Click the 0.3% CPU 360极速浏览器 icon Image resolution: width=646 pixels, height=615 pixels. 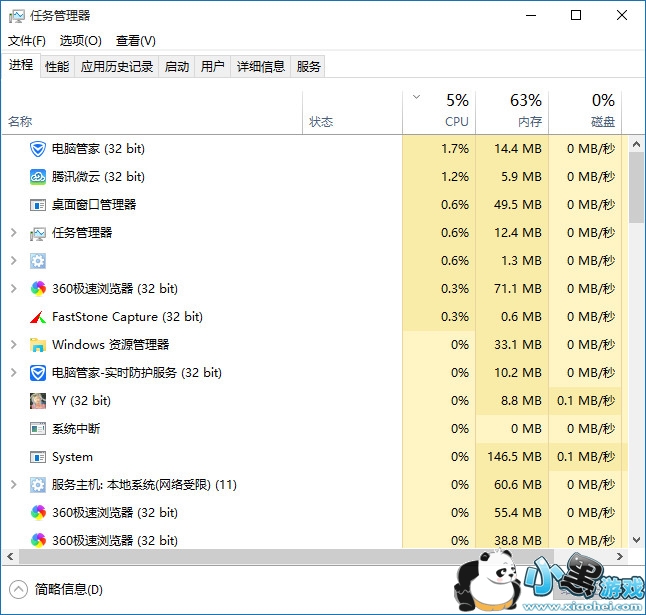tap(38, 289)
